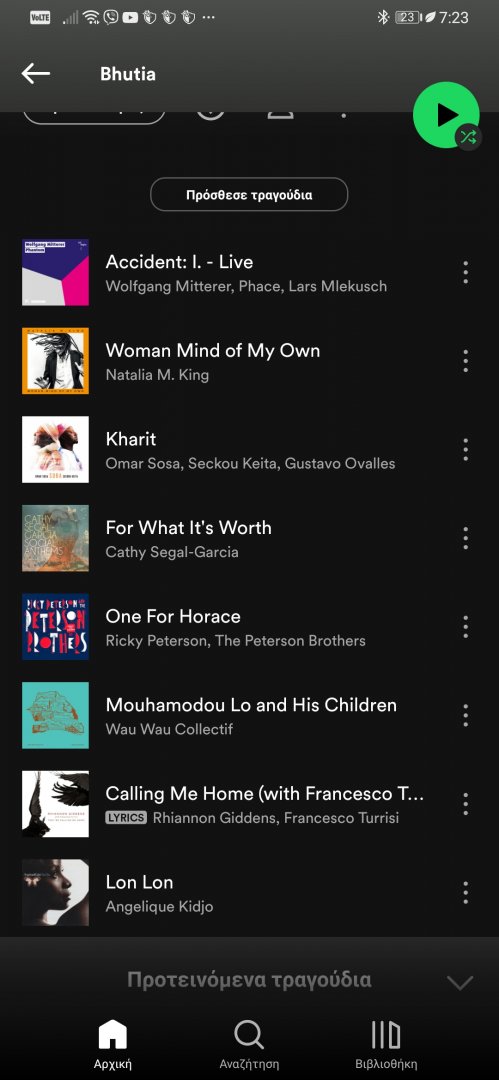Open more menu for One For Horace
The width and height of the screenshot is (499, 1080).
[466, 627]
